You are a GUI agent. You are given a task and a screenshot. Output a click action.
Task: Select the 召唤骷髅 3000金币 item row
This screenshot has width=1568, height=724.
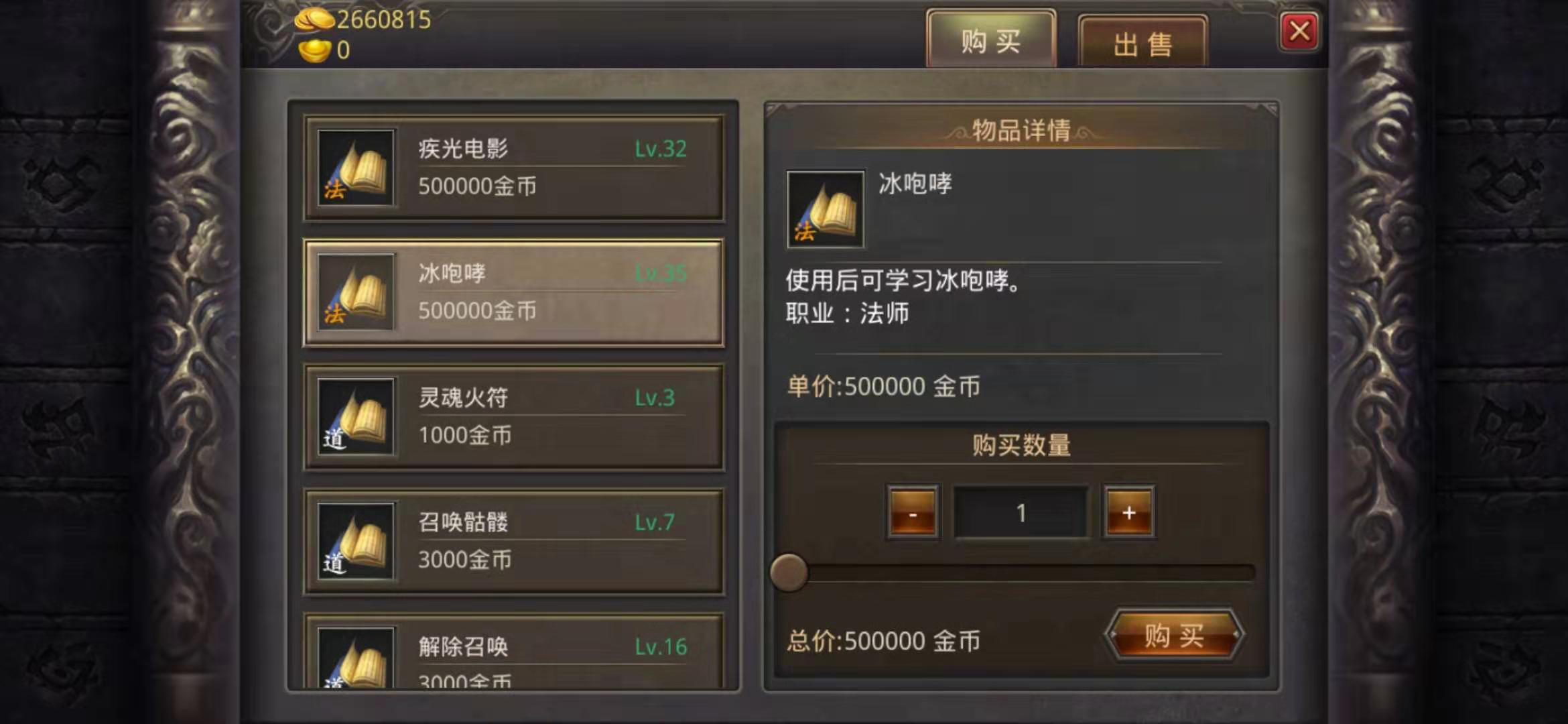(x=514, y=542)
